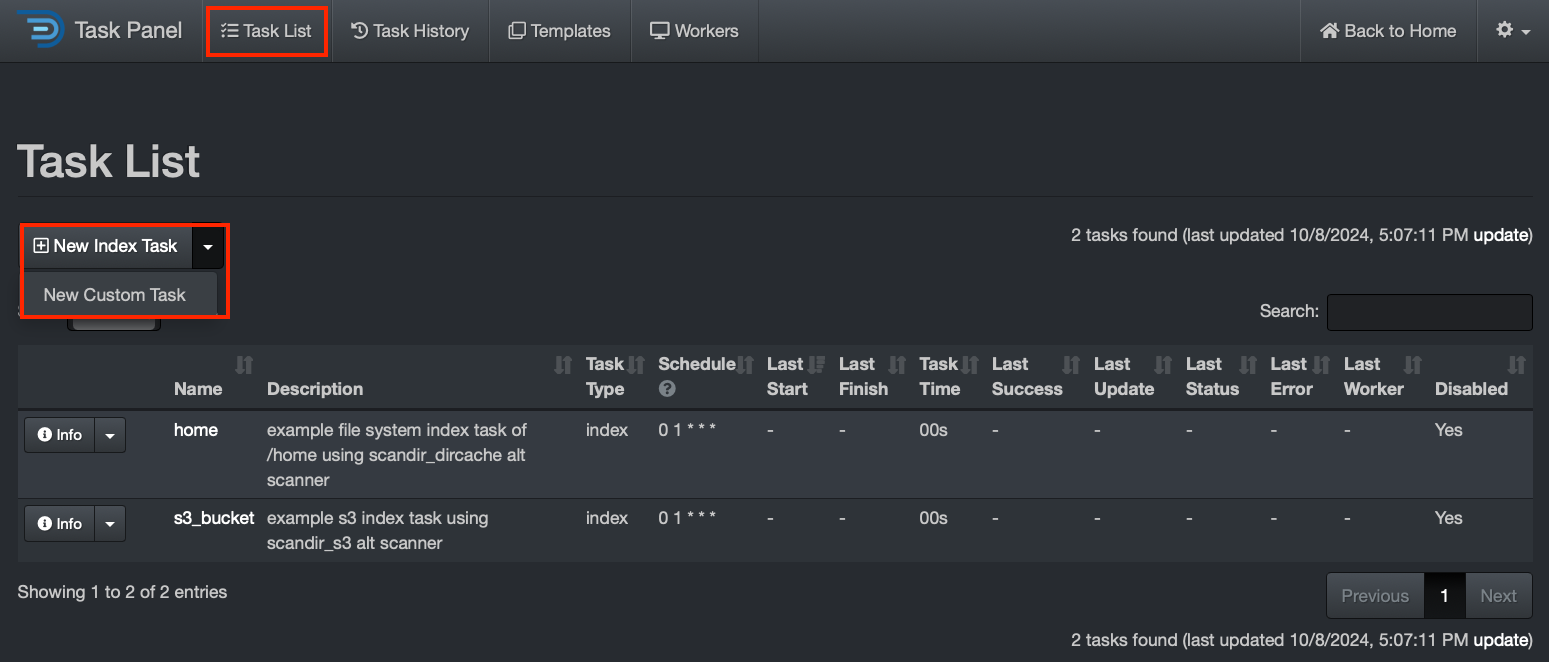
Task: Click the top update link
Action: [1500, 236]
